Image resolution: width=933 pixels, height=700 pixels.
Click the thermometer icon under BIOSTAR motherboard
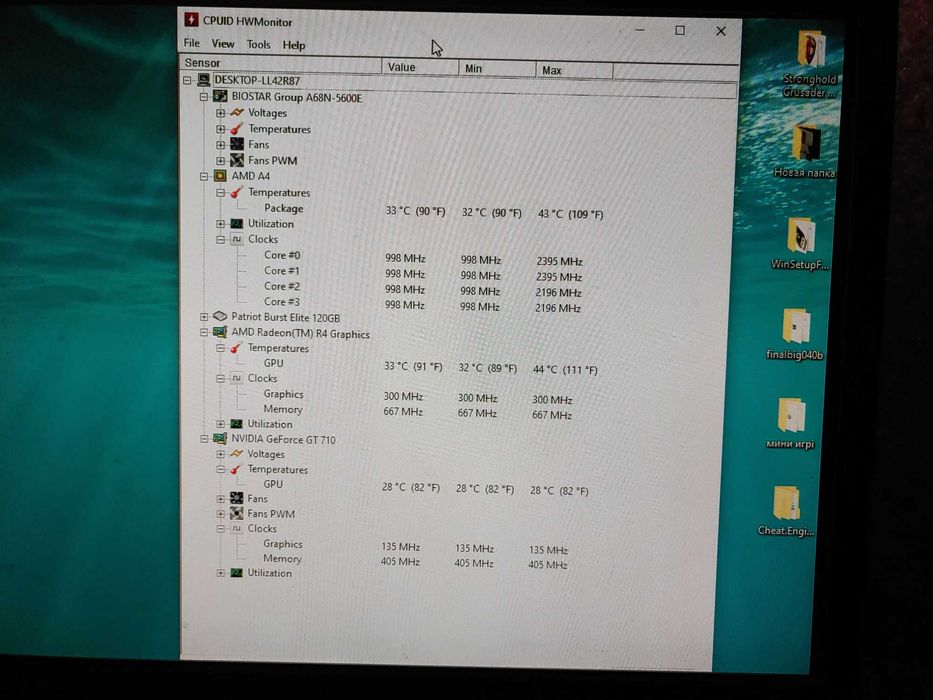[x=237, y=129]
